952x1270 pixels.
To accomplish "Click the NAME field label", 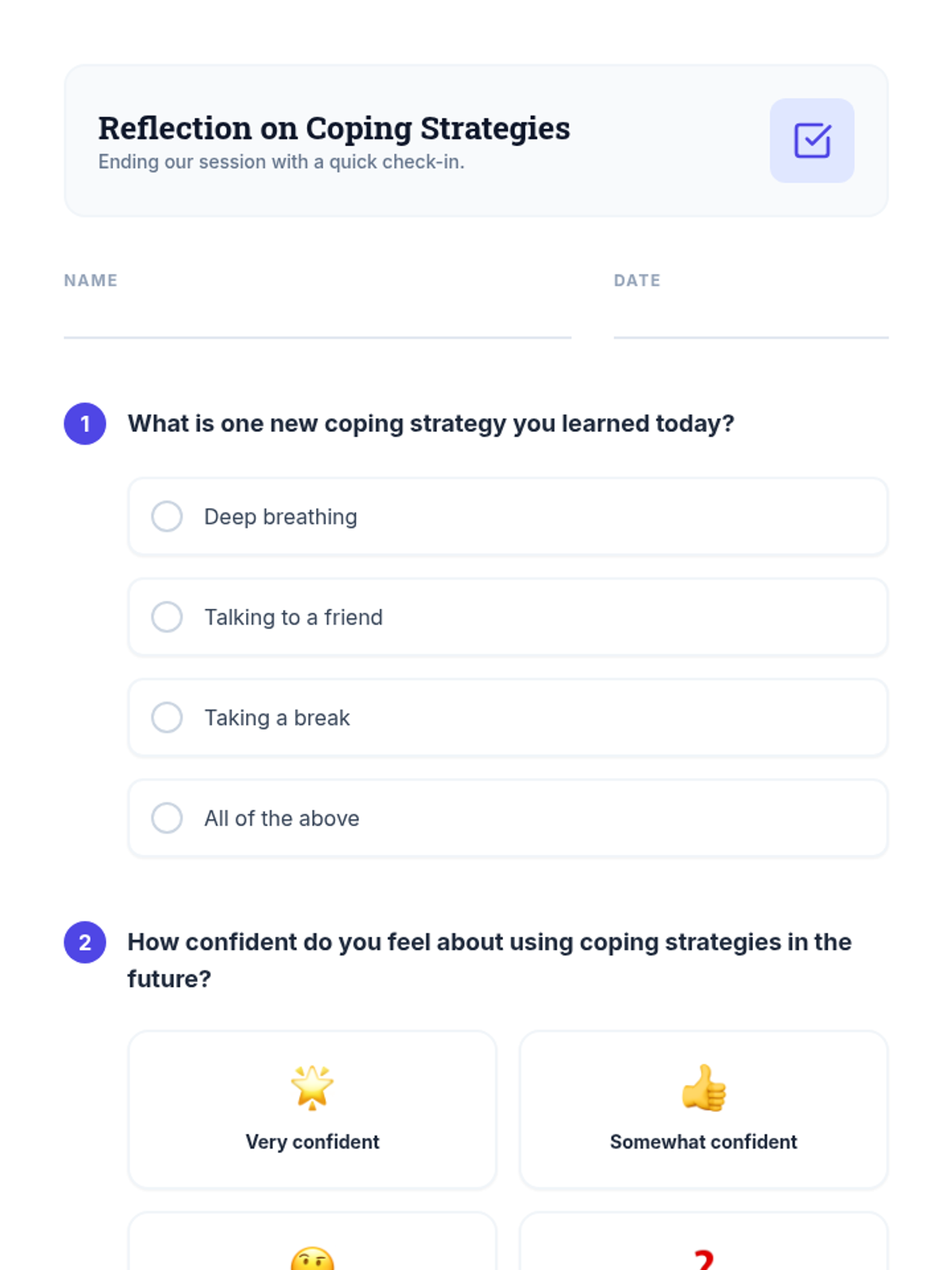I will tap(90, 280).
